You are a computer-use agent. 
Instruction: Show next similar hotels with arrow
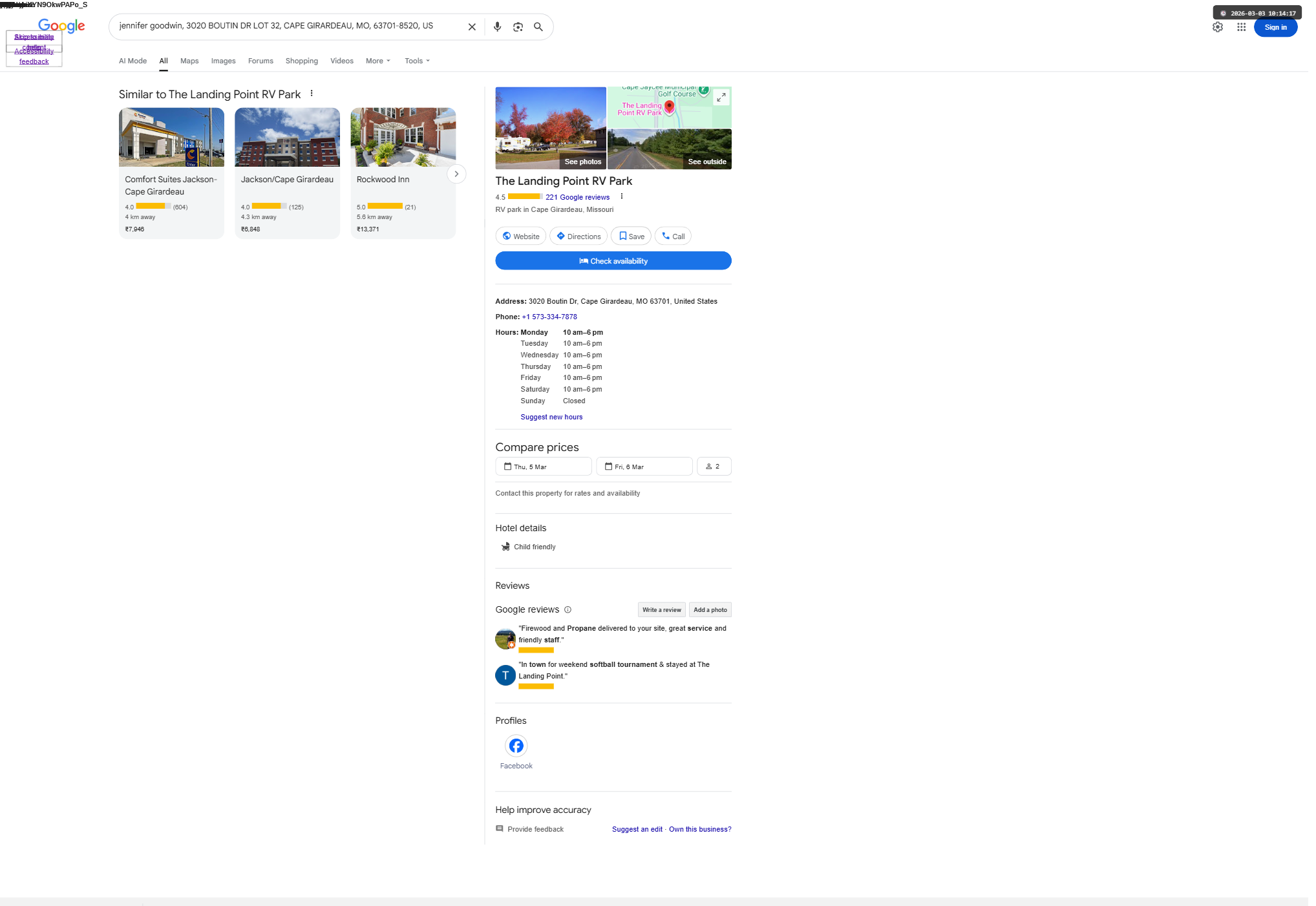456,174
